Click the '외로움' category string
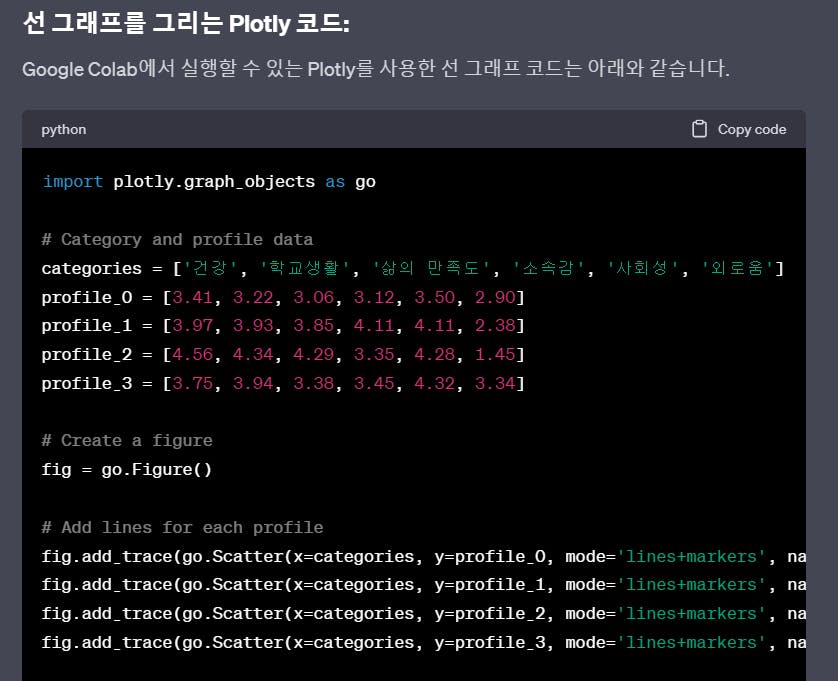Image resolution: width=838 pixels, height=681 pixels. [737, 267]
